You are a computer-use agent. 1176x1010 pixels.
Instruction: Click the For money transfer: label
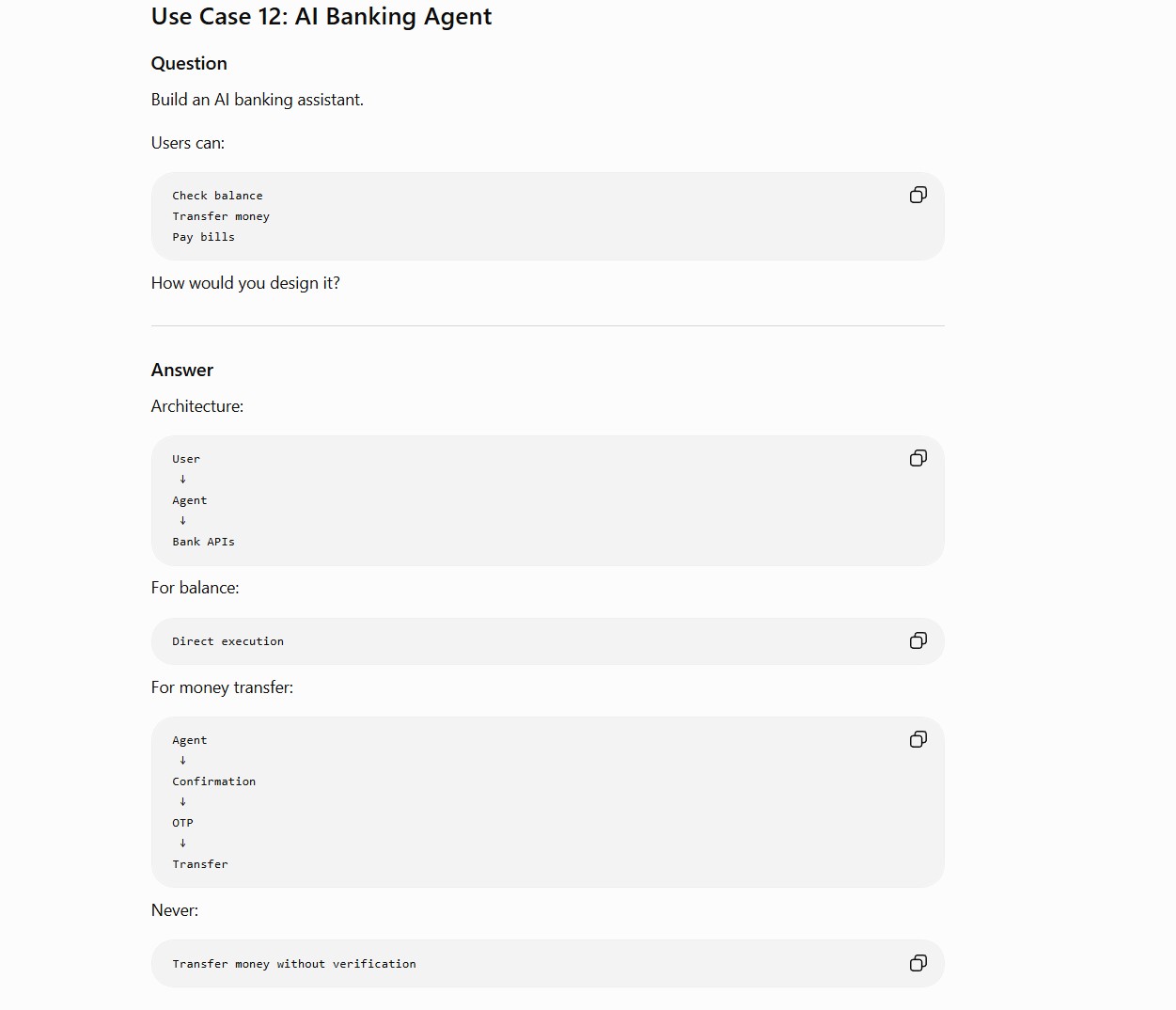coord(222,687)
